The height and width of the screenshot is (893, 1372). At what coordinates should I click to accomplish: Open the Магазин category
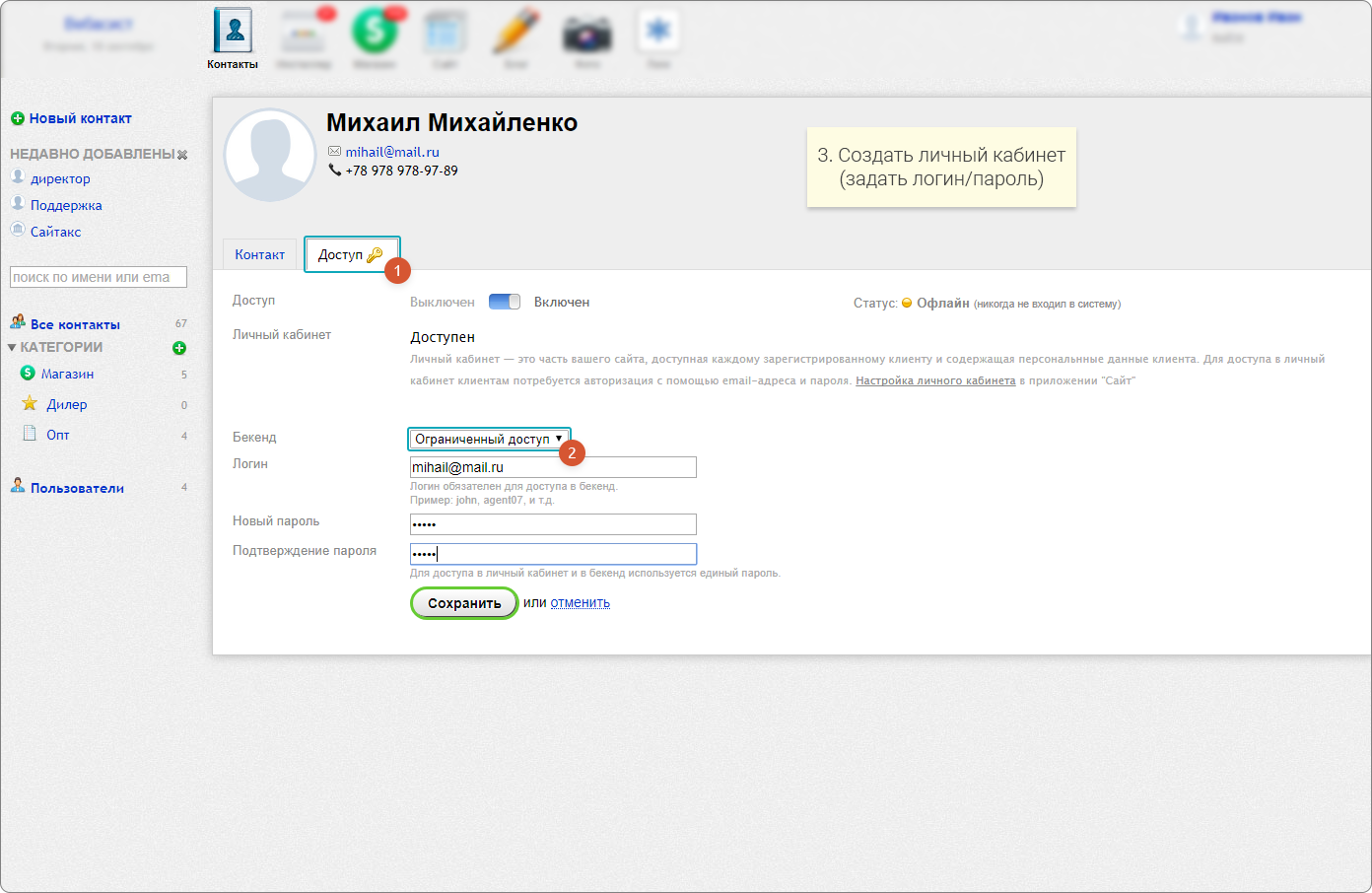[67, 374]
